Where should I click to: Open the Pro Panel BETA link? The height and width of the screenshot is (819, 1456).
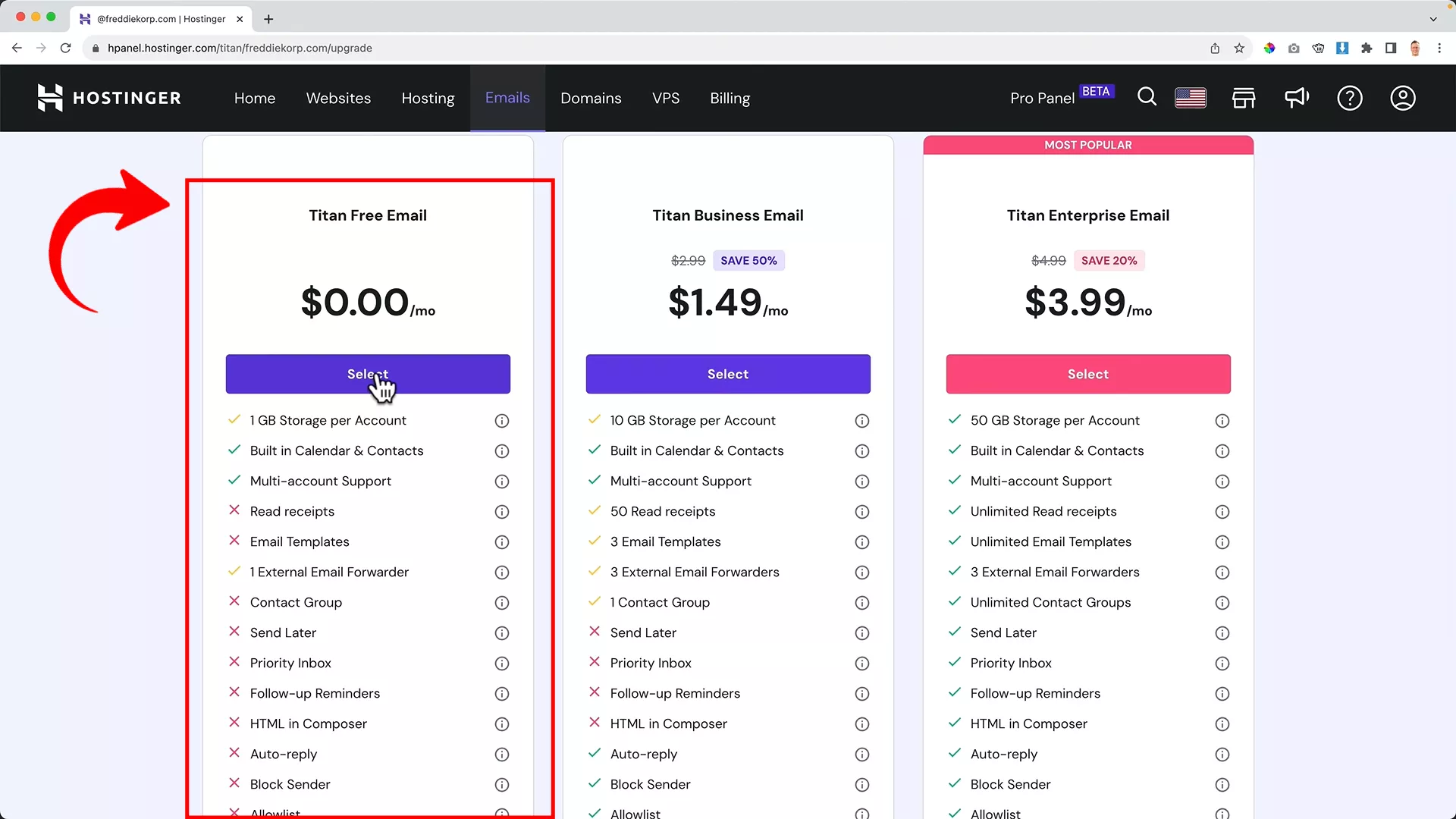coord(1043,98)
